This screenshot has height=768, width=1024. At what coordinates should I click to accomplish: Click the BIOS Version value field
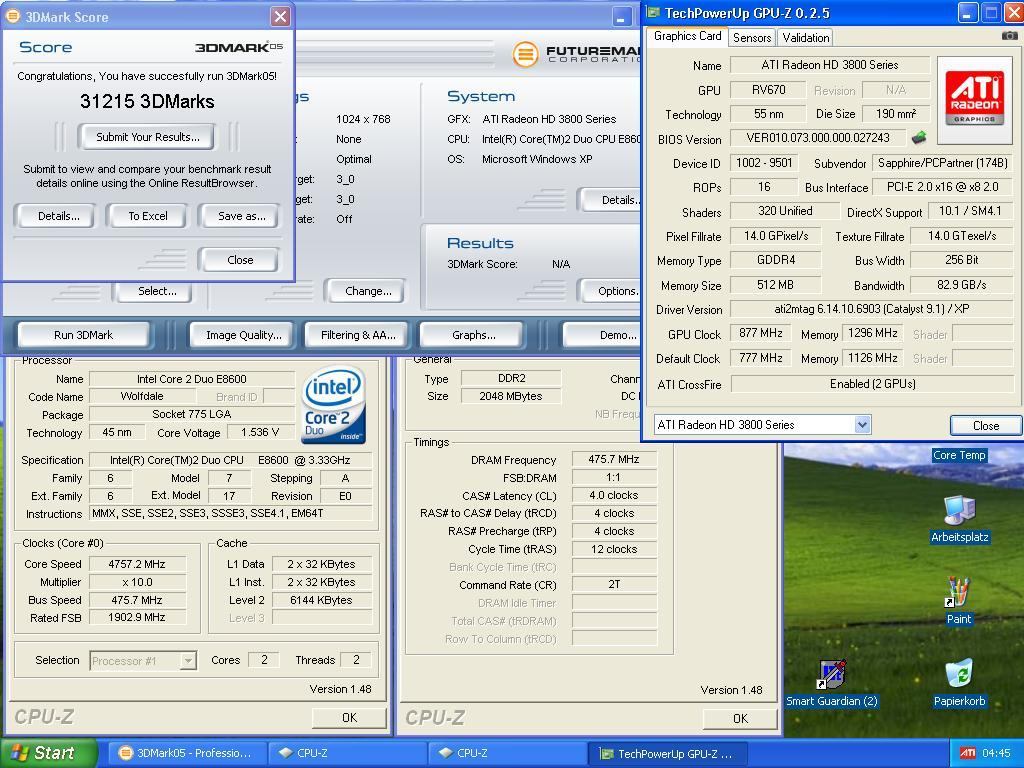point(818,138)
